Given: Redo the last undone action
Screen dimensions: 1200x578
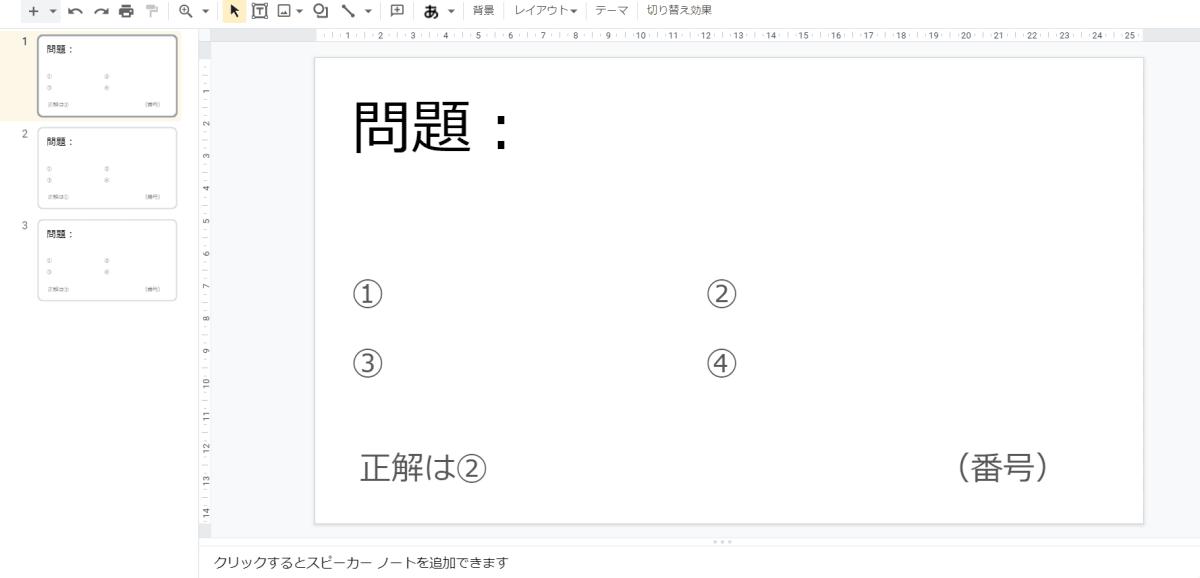Looking at the screenshot, I should 100,11.
